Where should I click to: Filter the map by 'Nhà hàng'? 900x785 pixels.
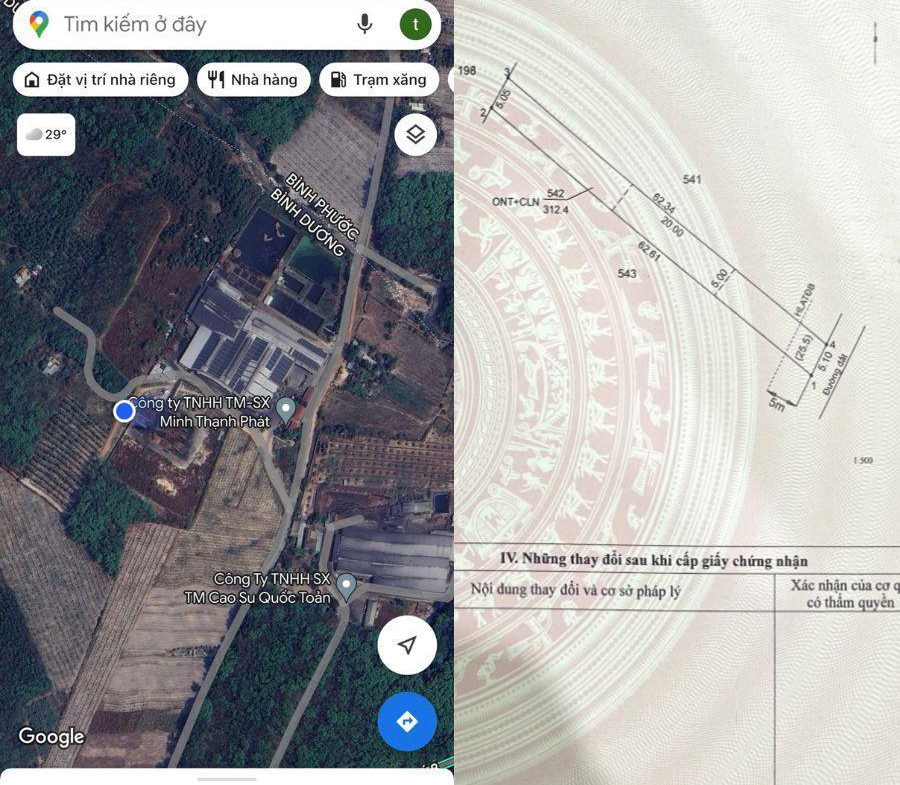tap(253, 80)
